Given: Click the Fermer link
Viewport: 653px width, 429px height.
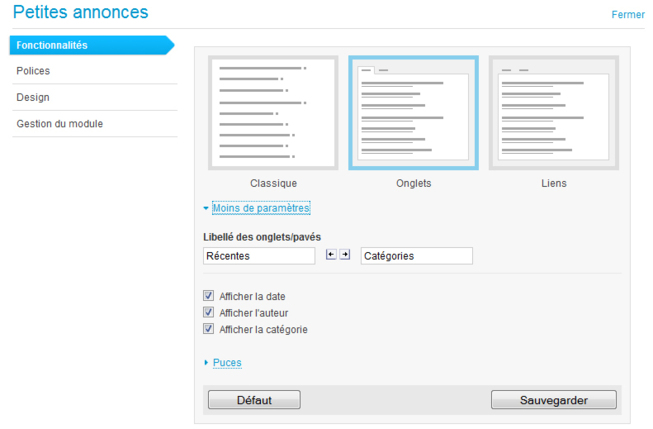Looking at the screenshot, I should 628,14.
